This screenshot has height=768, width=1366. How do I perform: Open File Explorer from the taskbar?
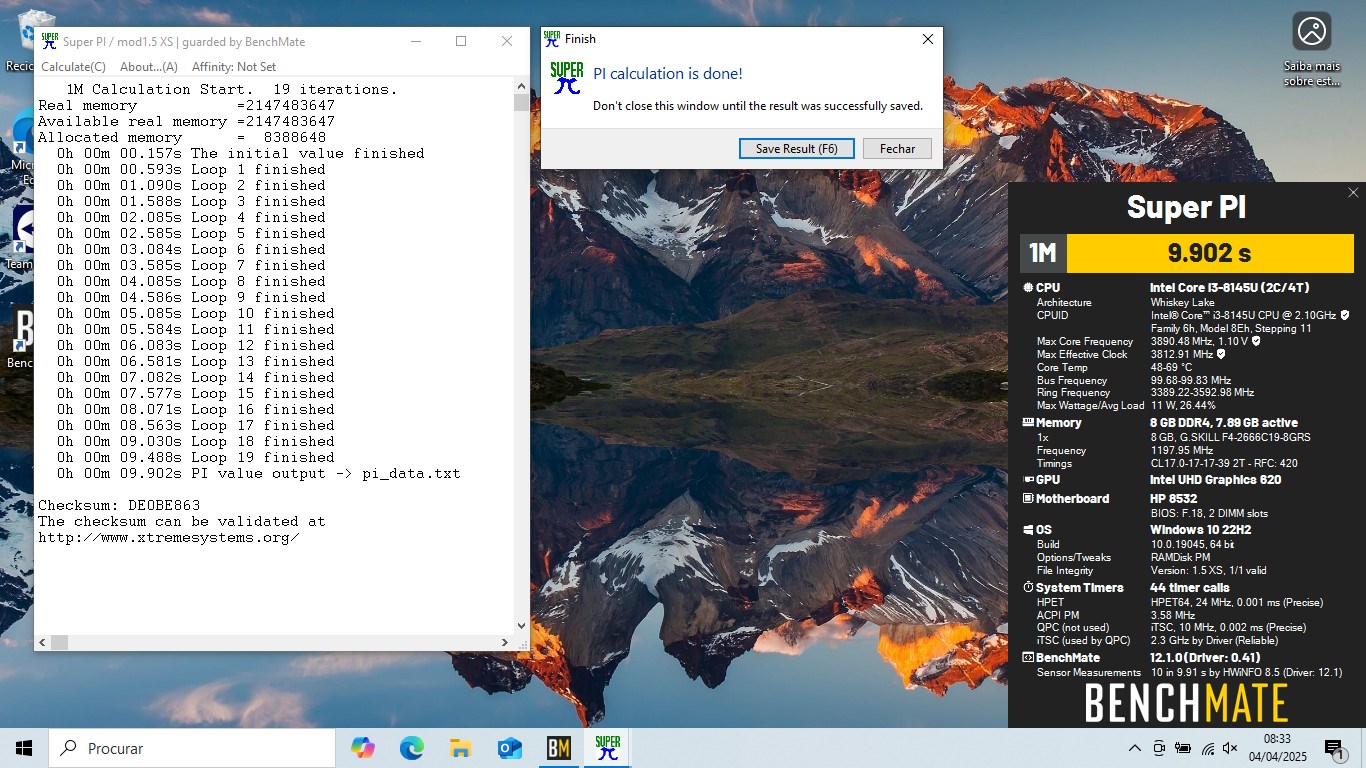pos(460,748)
